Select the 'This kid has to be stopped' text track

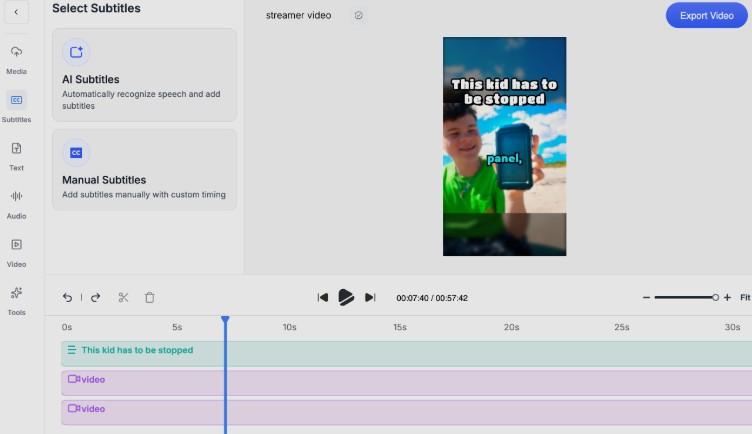tap(406, 353)
